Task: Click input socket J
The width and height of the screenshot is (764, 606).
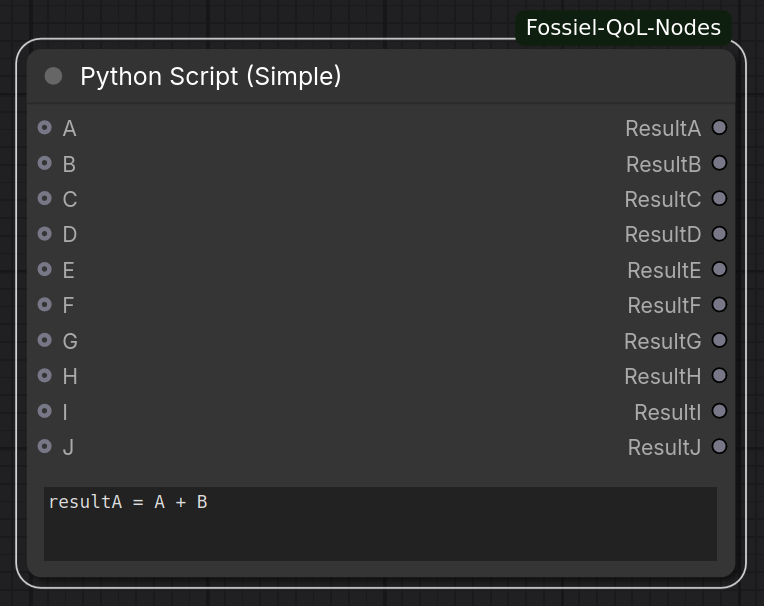Action: pos(45,446)
